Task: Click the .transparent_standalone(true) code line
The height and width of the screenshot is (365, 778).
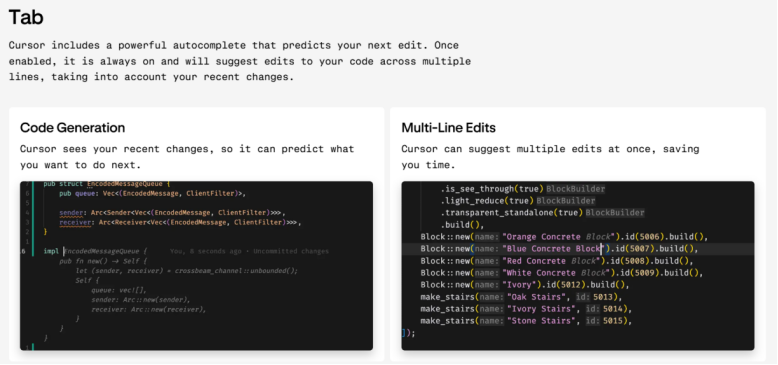Action: tap(542, 213)
